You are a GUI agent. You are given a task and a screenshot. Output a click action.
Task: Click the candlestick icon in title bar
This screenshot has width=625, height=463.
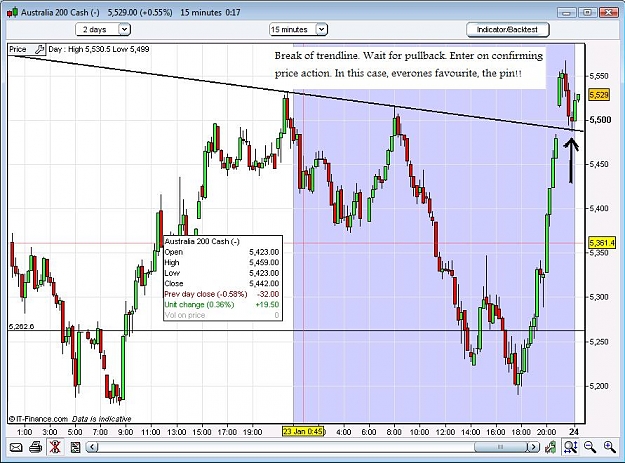click(12, 13)
